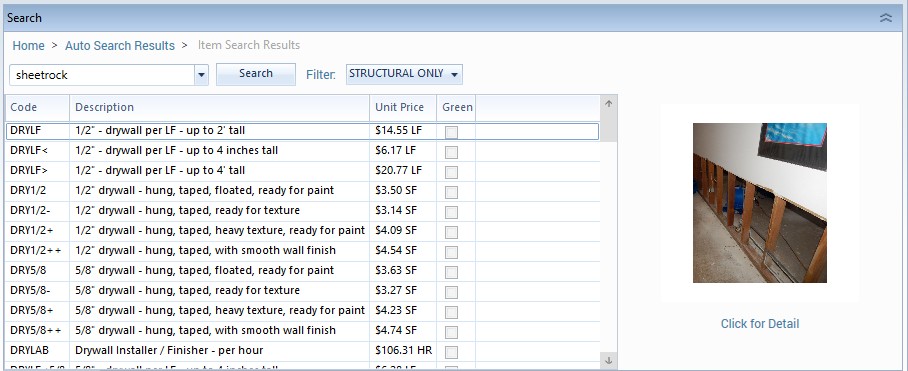Screen dimensions: 908x371
Task: Click the scroll down arrow in results list
Action: tap(608, 360)
